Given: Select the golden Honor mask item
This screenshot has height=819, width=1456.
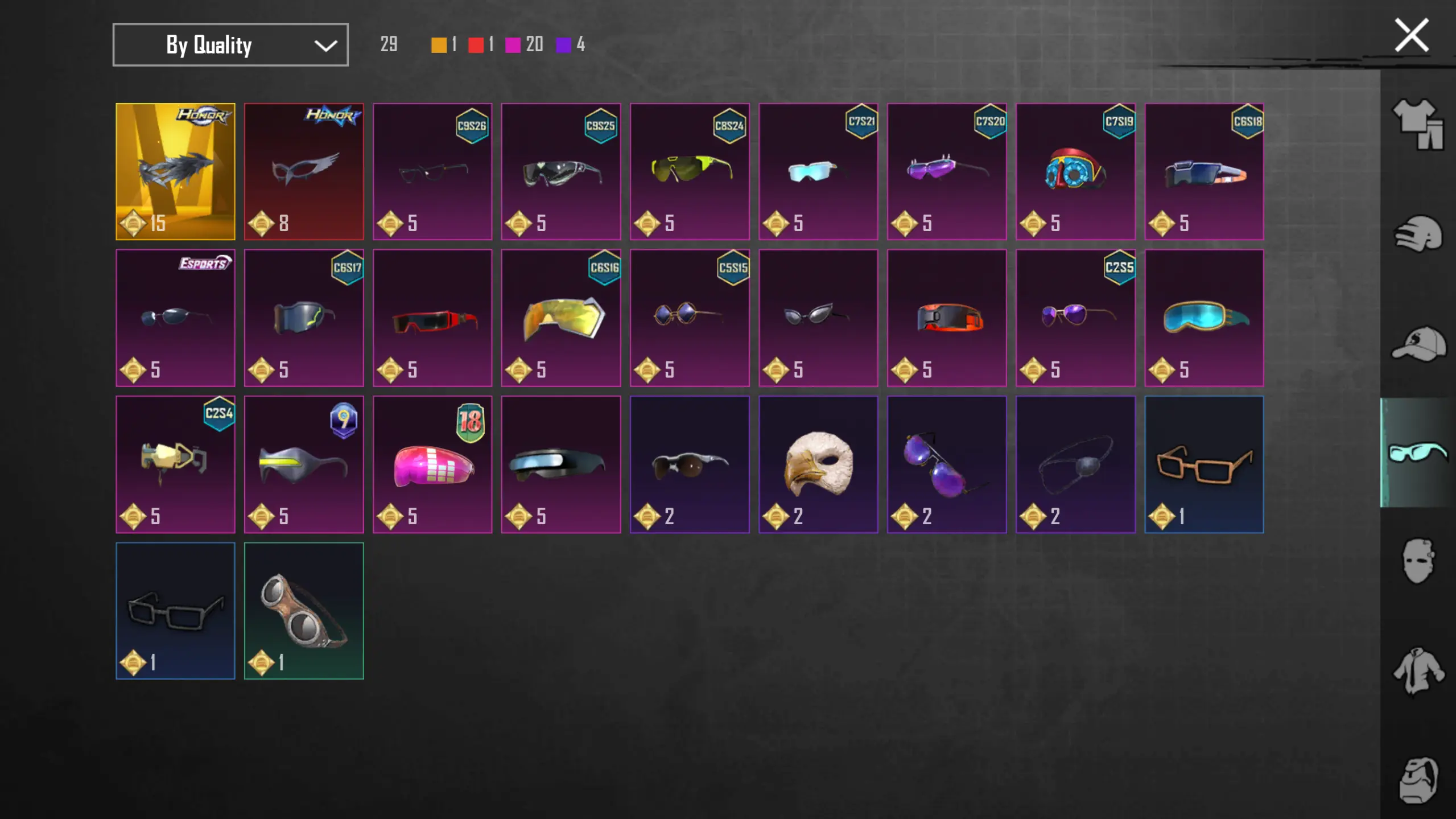Looking at the screenshot, I should pyautogui.click(x=175, y=171).
